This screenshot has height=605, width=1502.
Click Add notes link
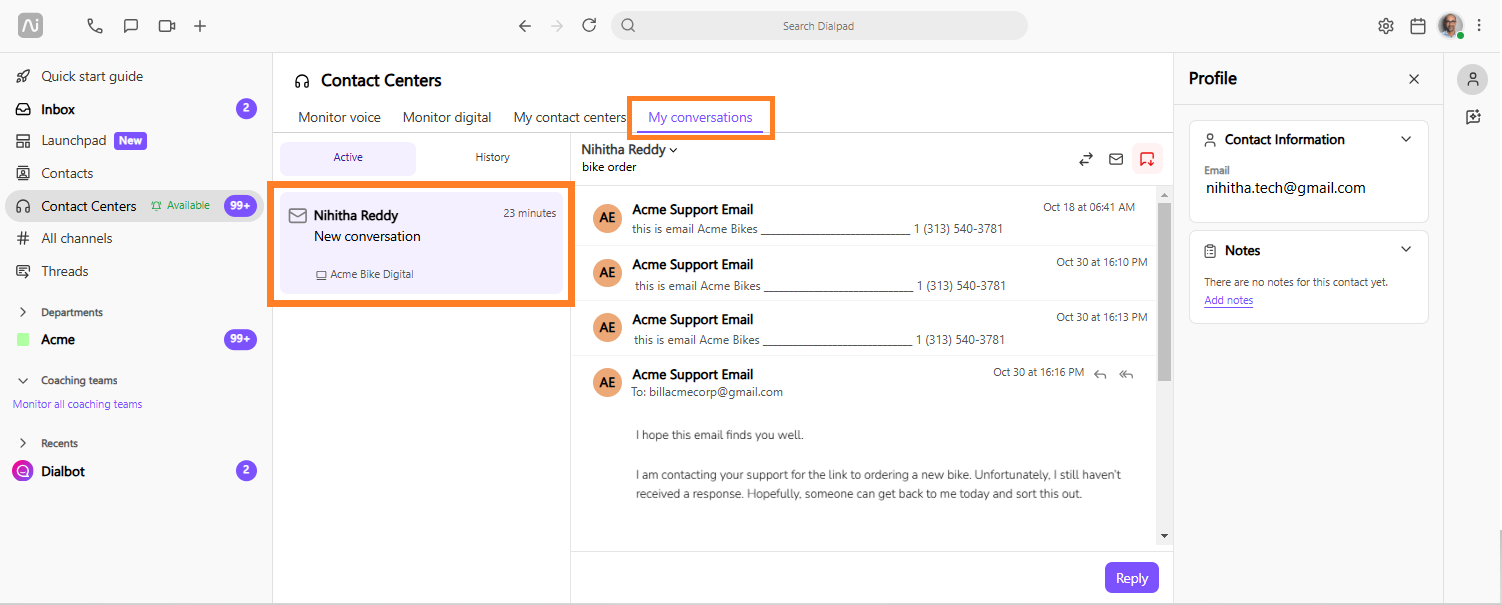pyautogui.click(x=1228, y=300)
